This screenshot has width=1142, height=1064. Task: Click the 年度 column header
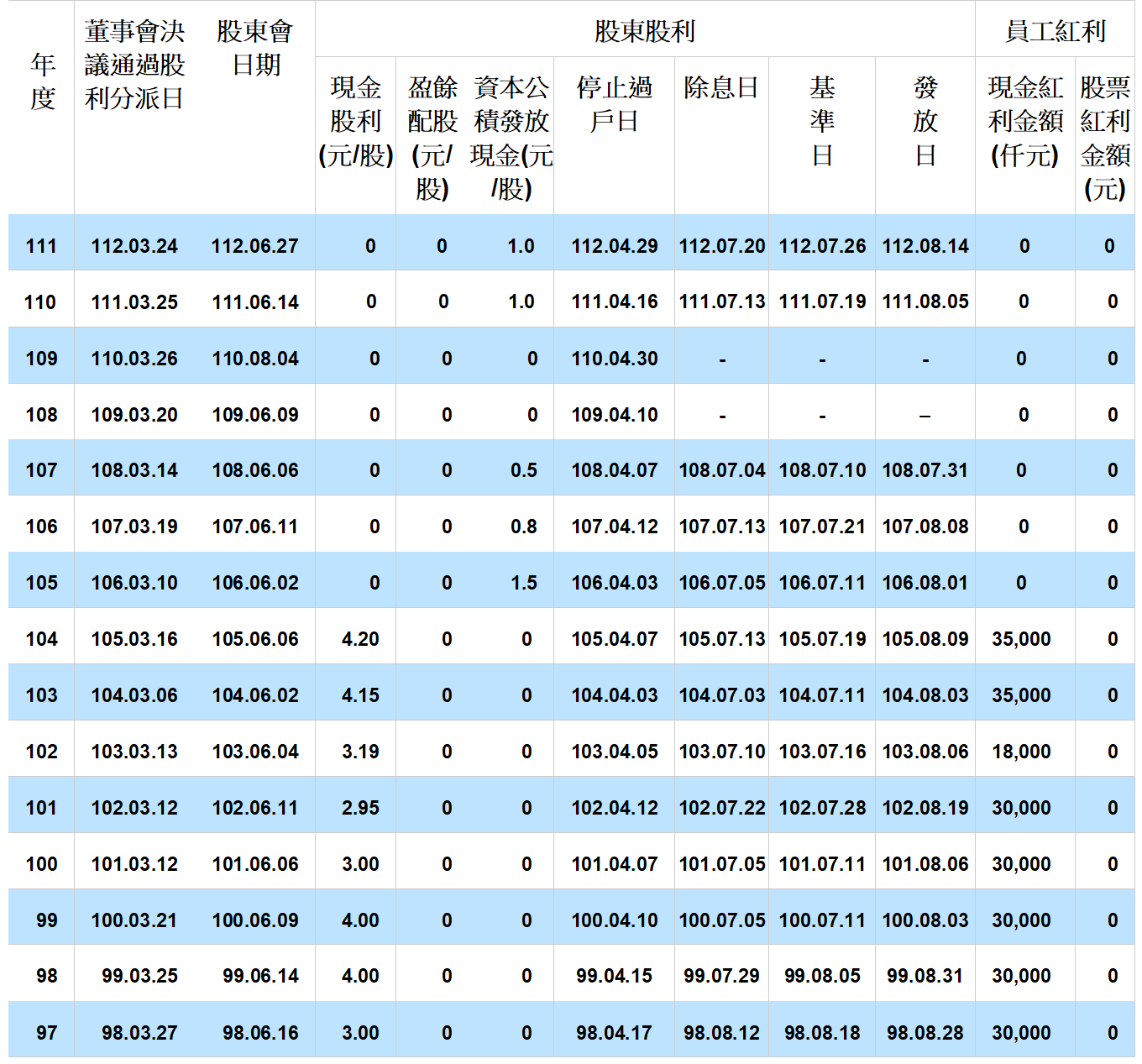[42, 81]
